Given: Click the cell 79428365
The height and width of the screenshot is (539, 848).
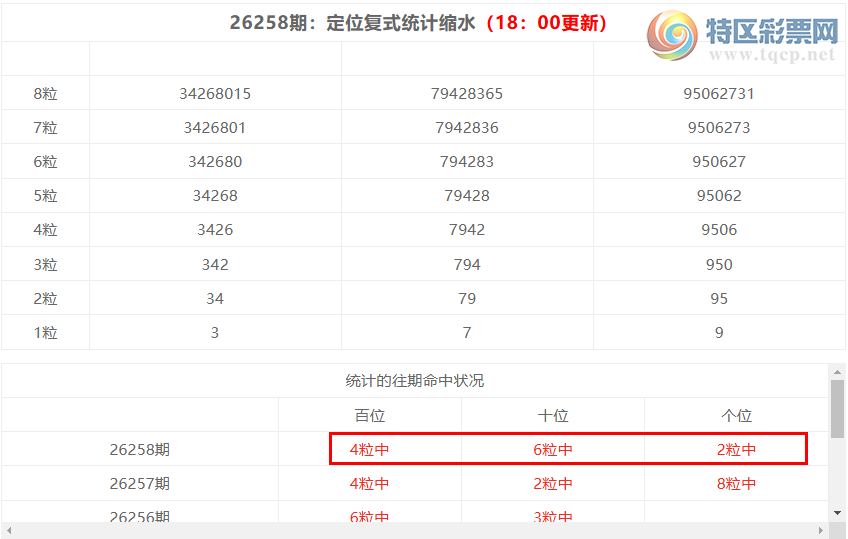Looking at the screenshot, I should [x=467, y=94].
